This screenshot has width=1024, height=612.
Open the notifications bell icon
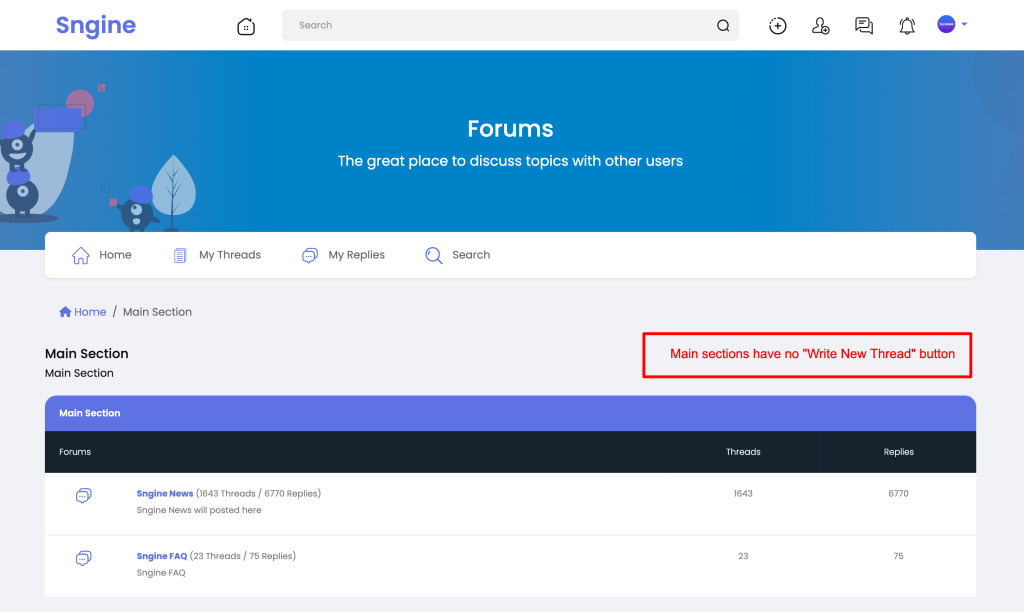coord(907,25)
